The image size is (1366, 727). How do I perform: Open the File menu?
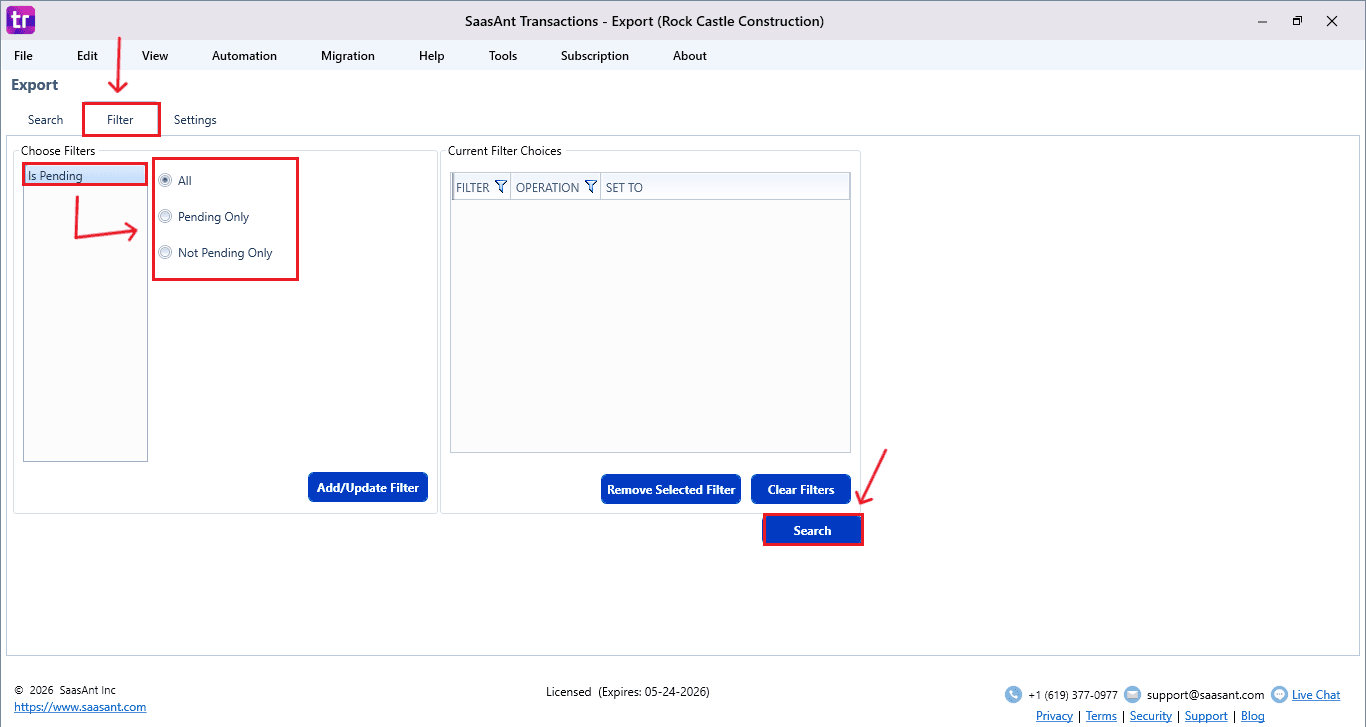(x=23, y=56)
